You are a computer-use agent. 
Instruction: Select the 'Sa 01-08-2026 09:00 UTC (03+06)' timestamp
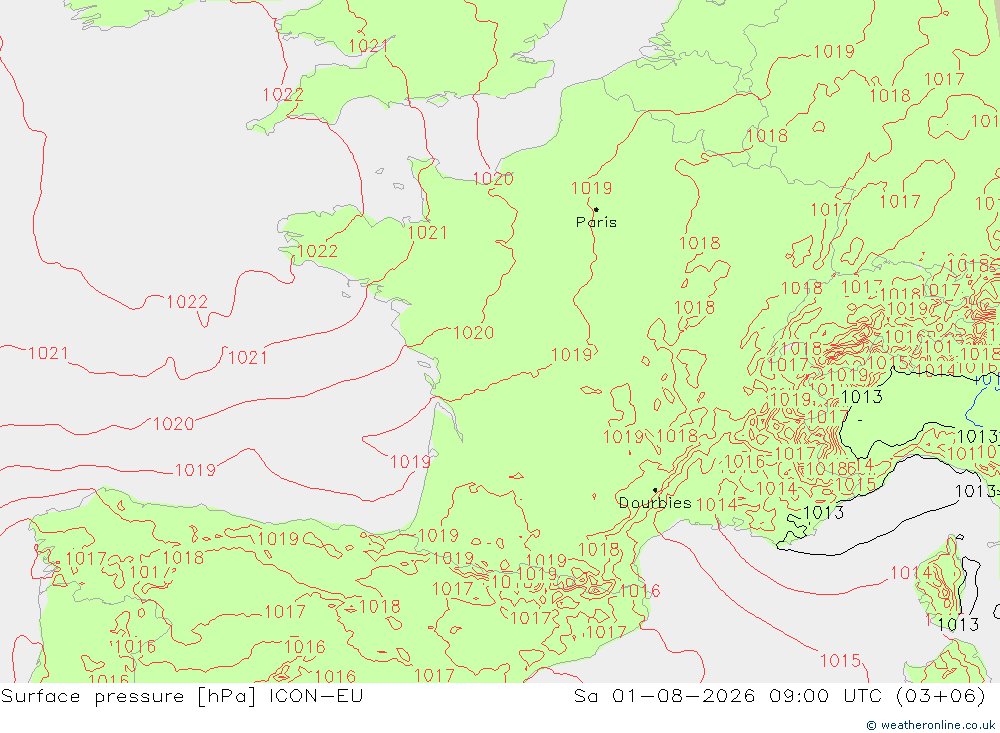(779, 695)
